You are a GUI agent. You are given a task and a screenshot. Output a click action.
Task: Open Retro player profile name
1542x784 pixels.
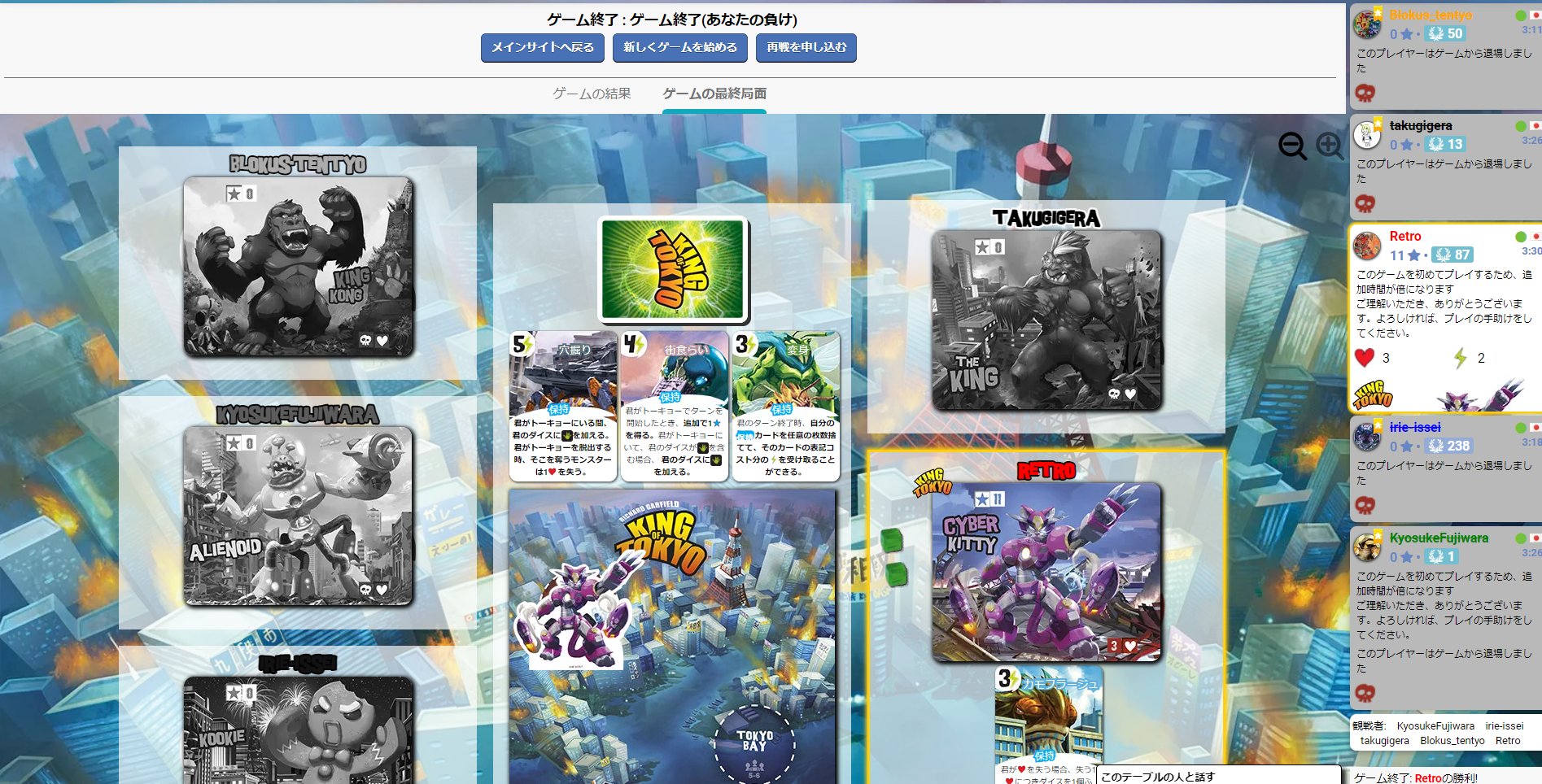click(x=1405, y=236)
